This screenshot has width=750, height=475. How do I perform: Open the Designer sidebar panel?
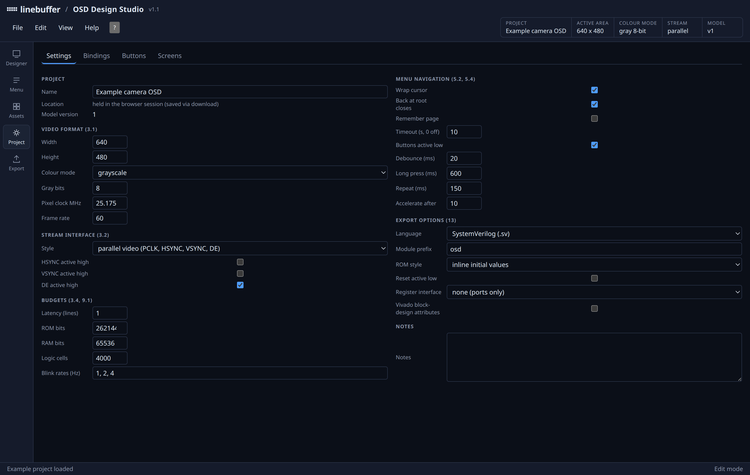coord(16,58)
